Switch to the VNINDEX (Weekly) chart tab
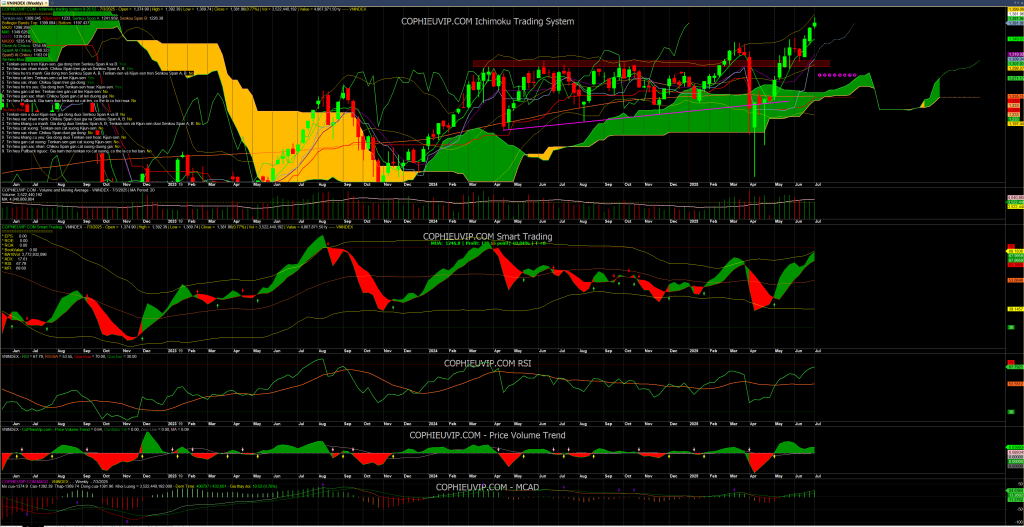The image size is (1024, 527). pyautogui.click(x=24, y=3)
